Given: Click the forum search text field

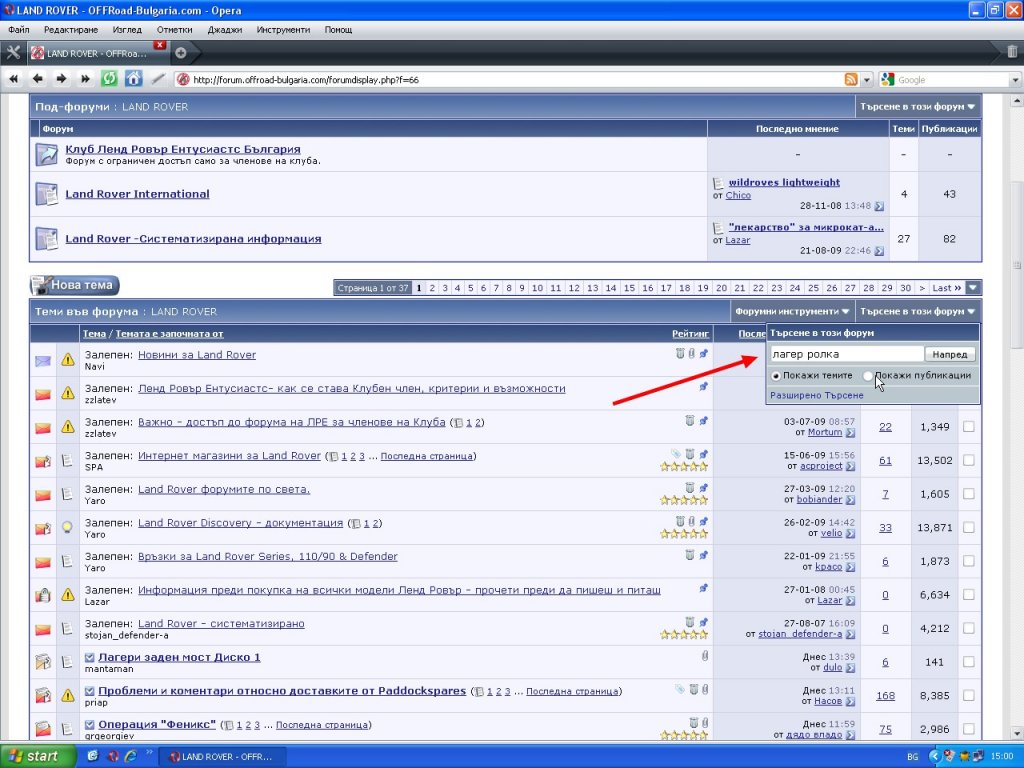Looking at the screenshot, I should 845,354.
